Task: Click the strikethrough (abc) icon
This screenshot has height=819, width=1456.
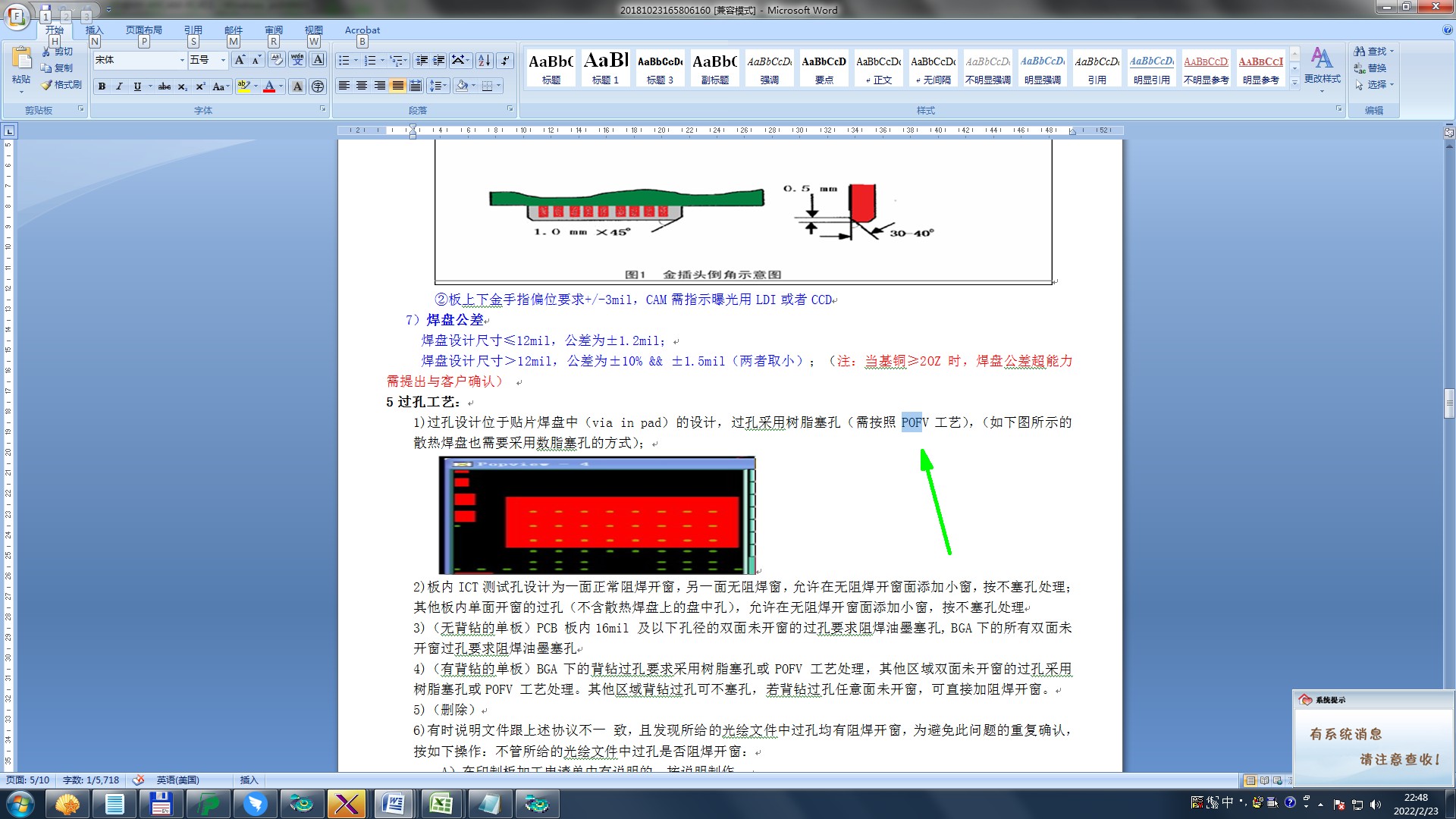Action: tap(164, 86)
